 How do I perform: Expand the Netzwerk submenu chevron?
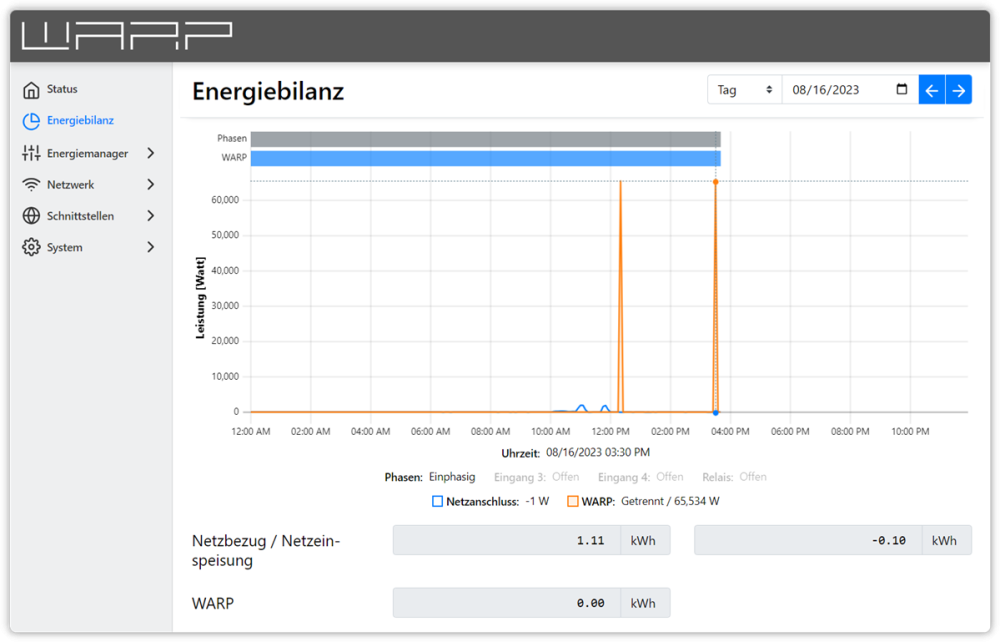click(151, 185)
